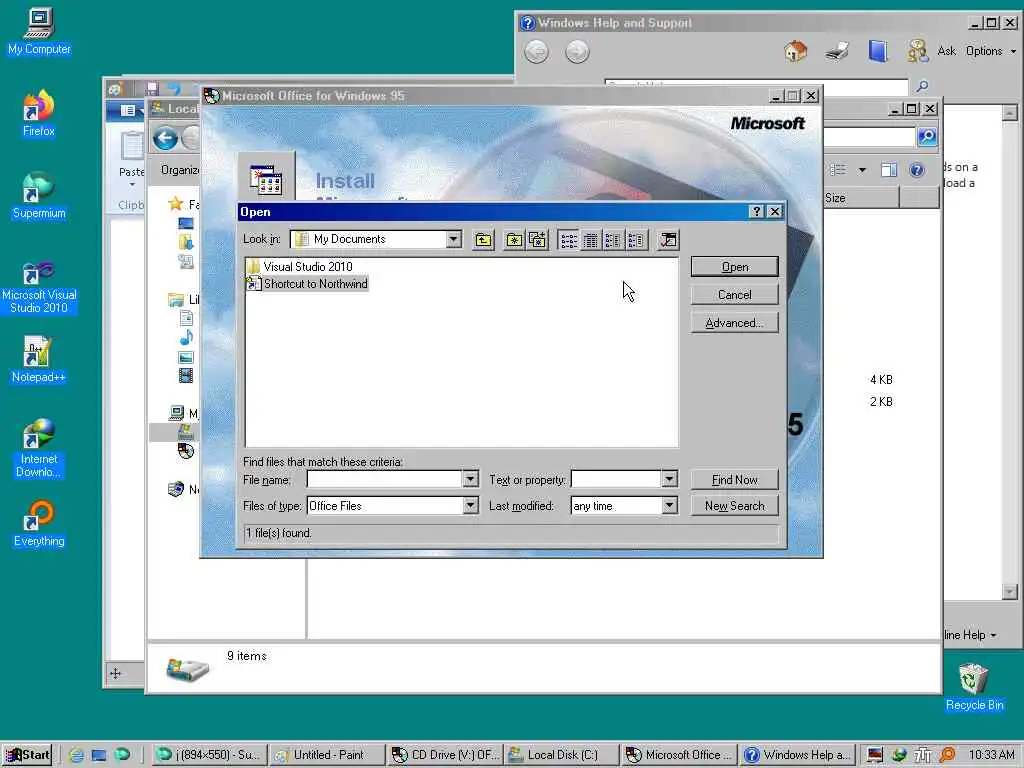Switch to Local Disk (C:) taskbar button

coord(562,755)
